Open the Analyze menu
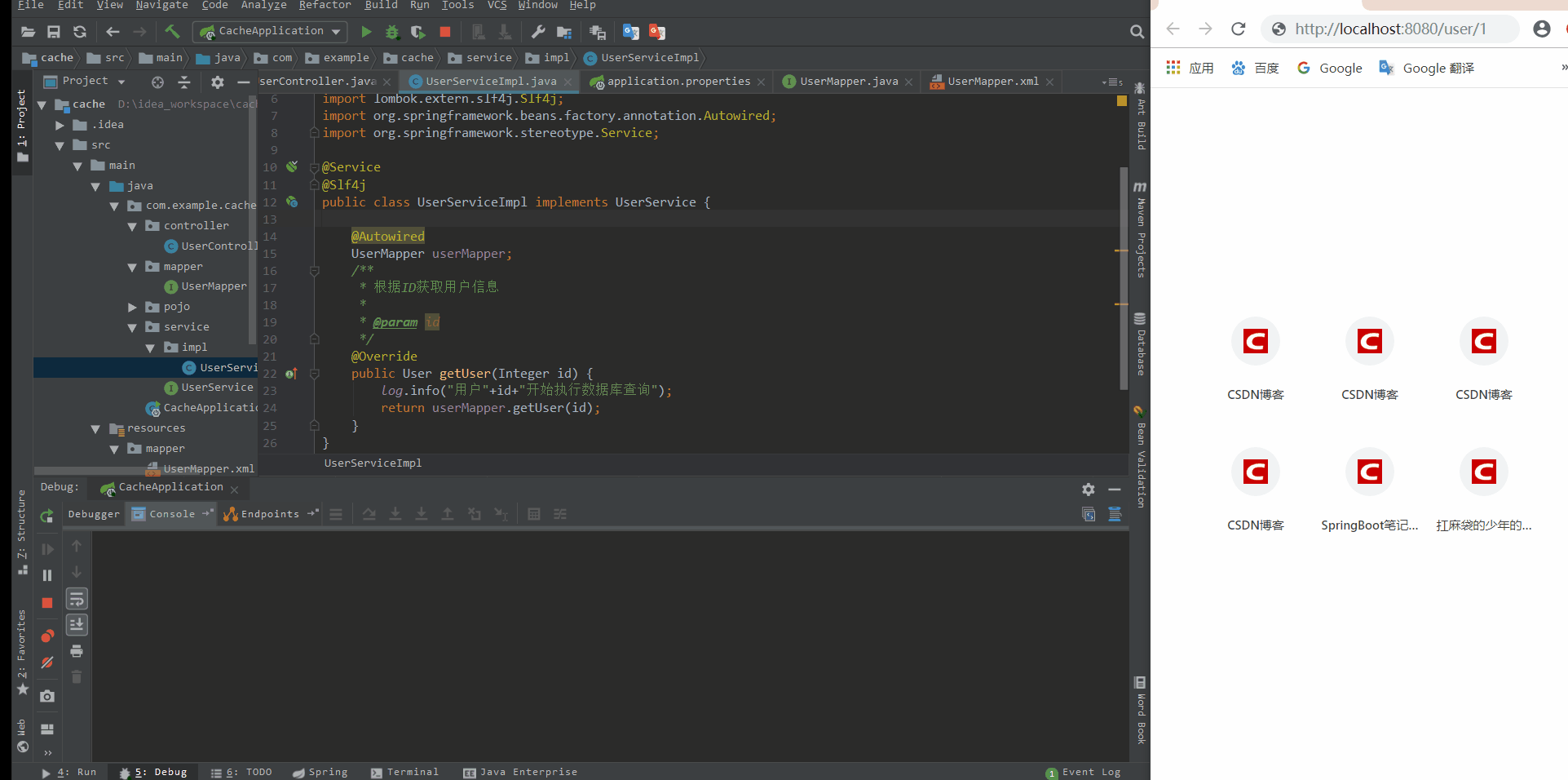Image resolution: width=1568 pixels, height=780 pixels. pyautogui.click(x=263, y=6)
